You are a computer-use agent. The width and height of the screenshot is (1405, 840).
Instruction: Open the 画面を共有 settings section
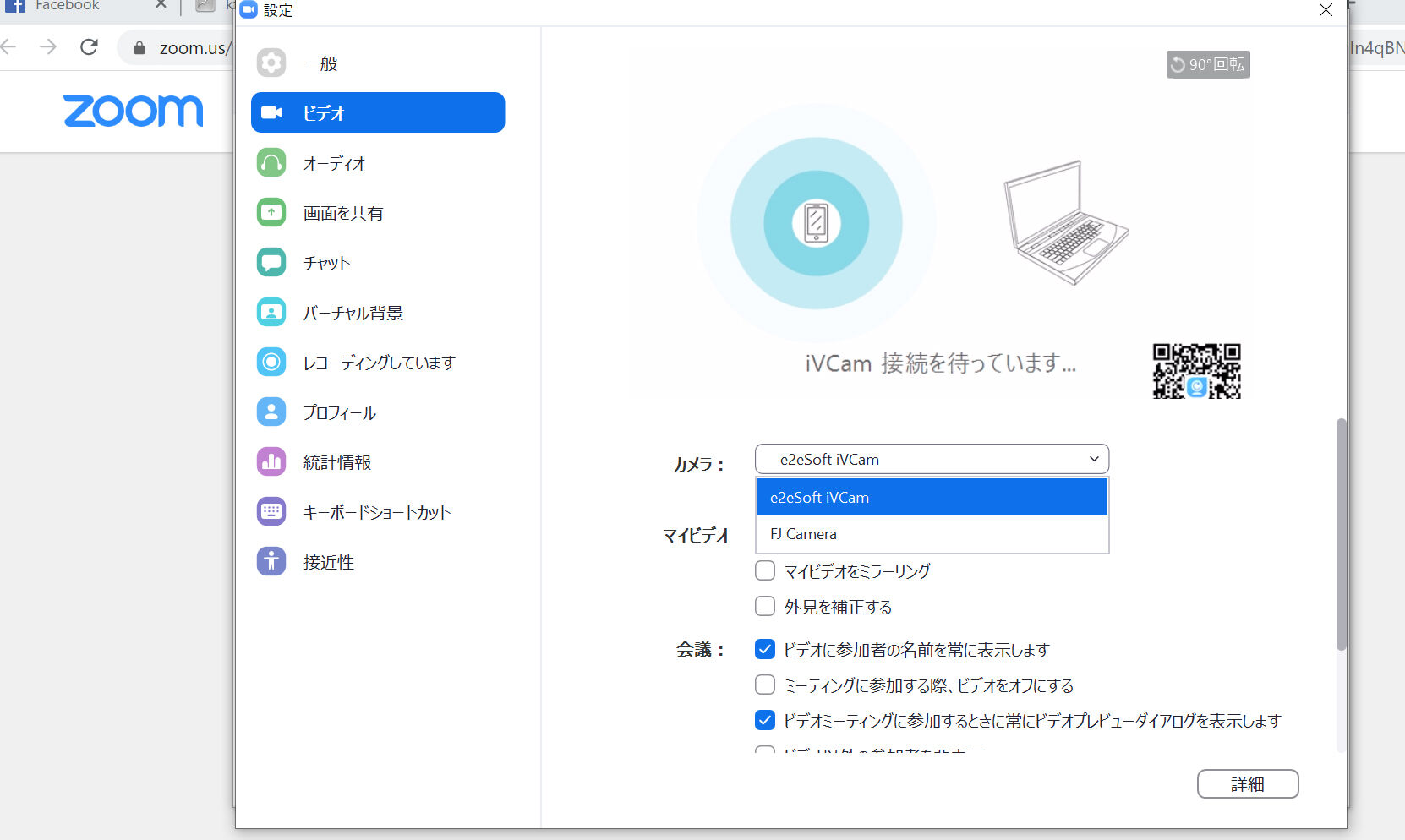378,212
